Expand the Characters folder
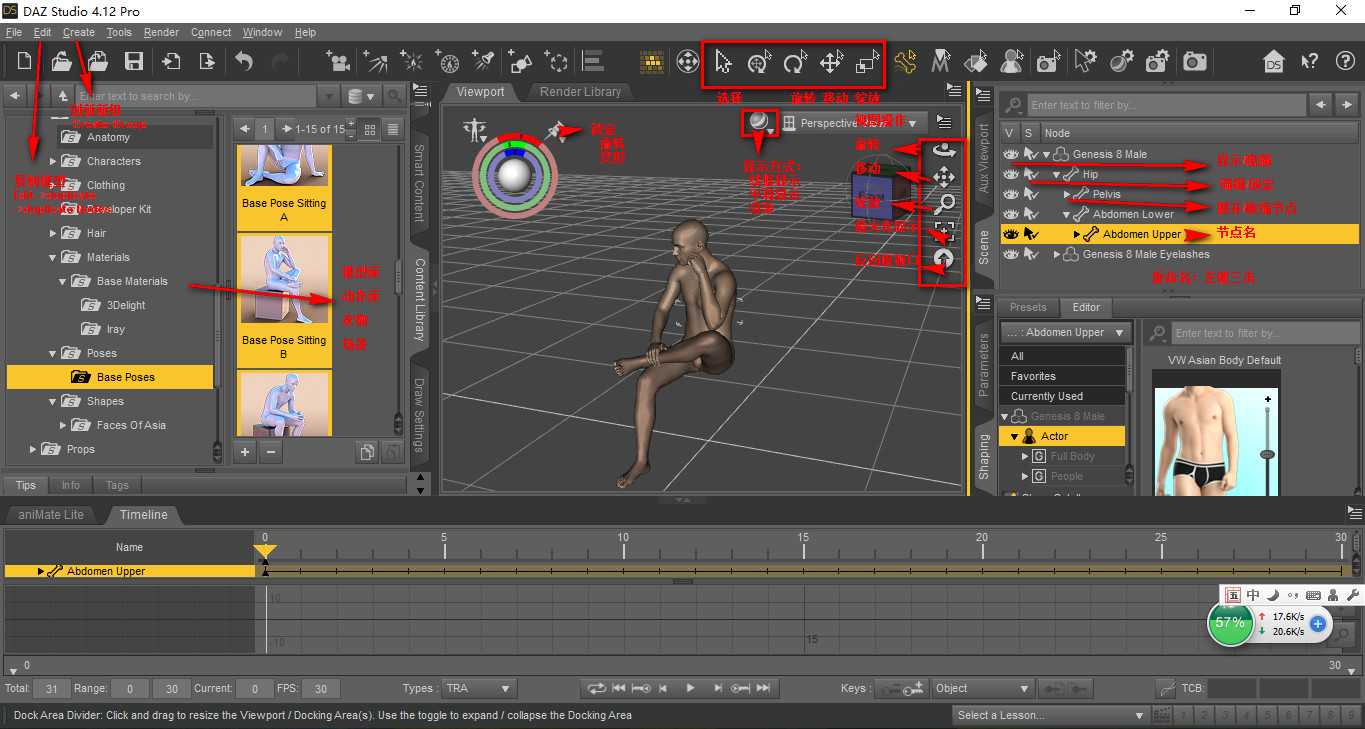The height and width of the screenshot is (729, 1365). 53,161
